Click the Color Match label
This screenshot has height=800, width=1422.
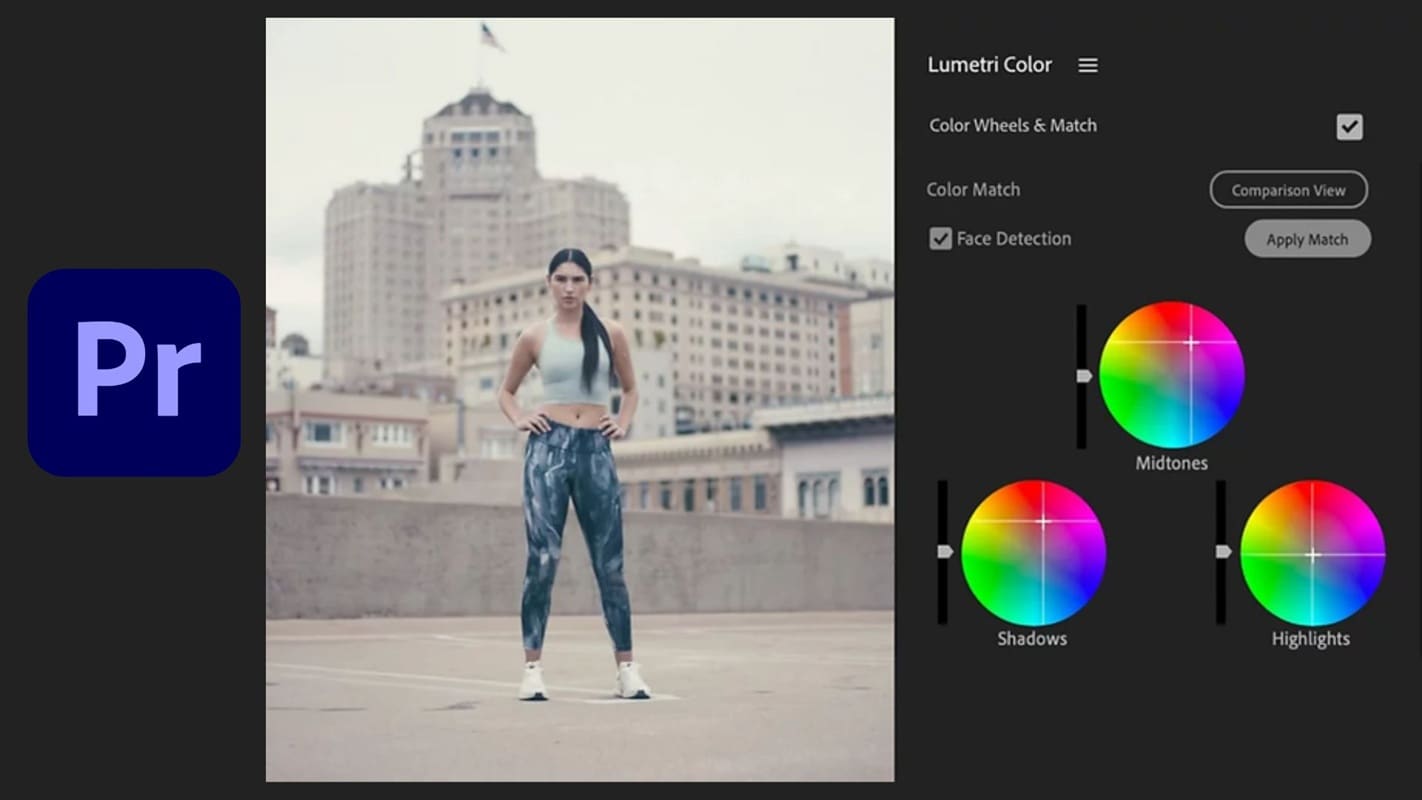972,189
